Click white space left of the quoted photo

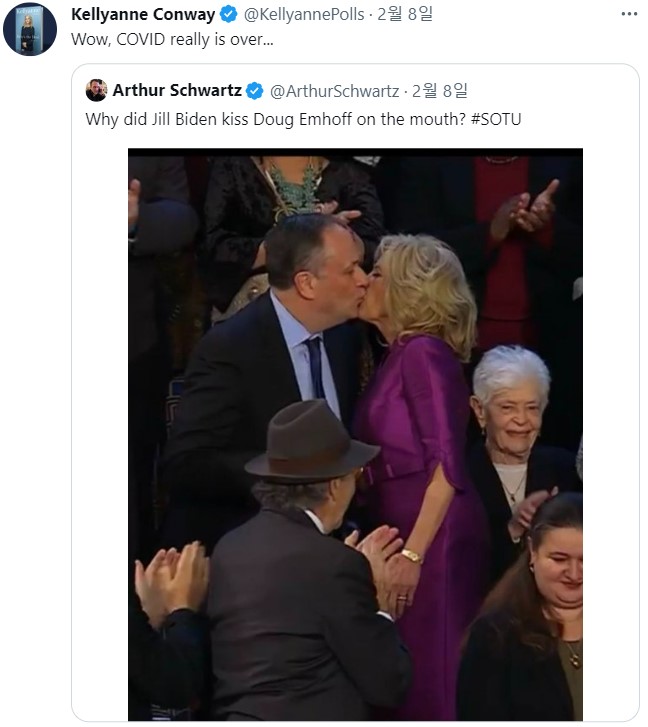coord(100,430)
